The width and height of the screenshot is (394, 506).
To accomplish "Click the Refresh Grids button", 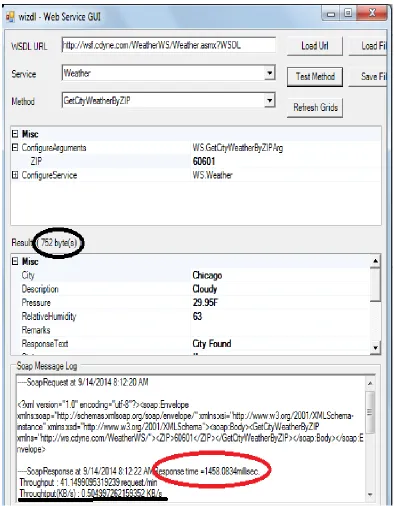I will point(315,108).
